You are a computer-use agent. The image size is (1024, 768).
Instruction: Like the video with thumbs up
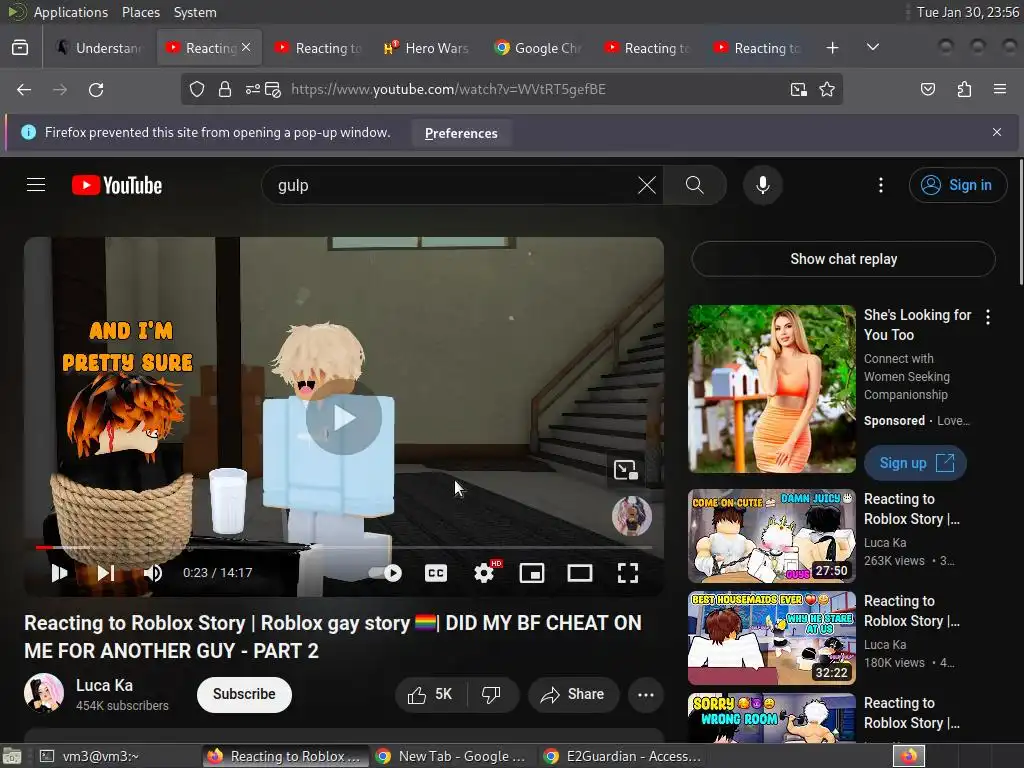pyautogui.click(x=430, y=695)
